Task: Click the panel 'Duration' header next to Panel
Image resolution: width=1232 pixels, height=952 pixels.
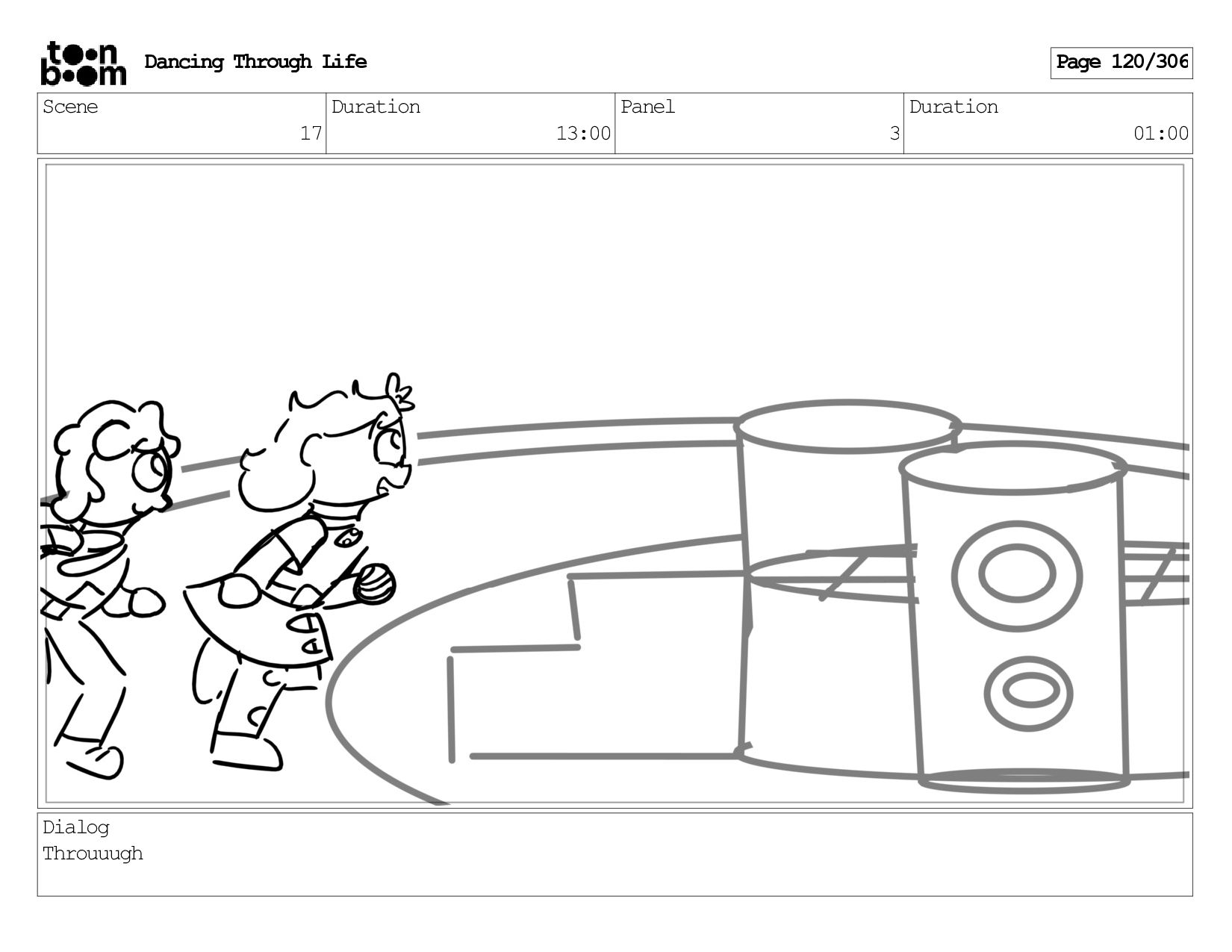Action: point(953,107)
